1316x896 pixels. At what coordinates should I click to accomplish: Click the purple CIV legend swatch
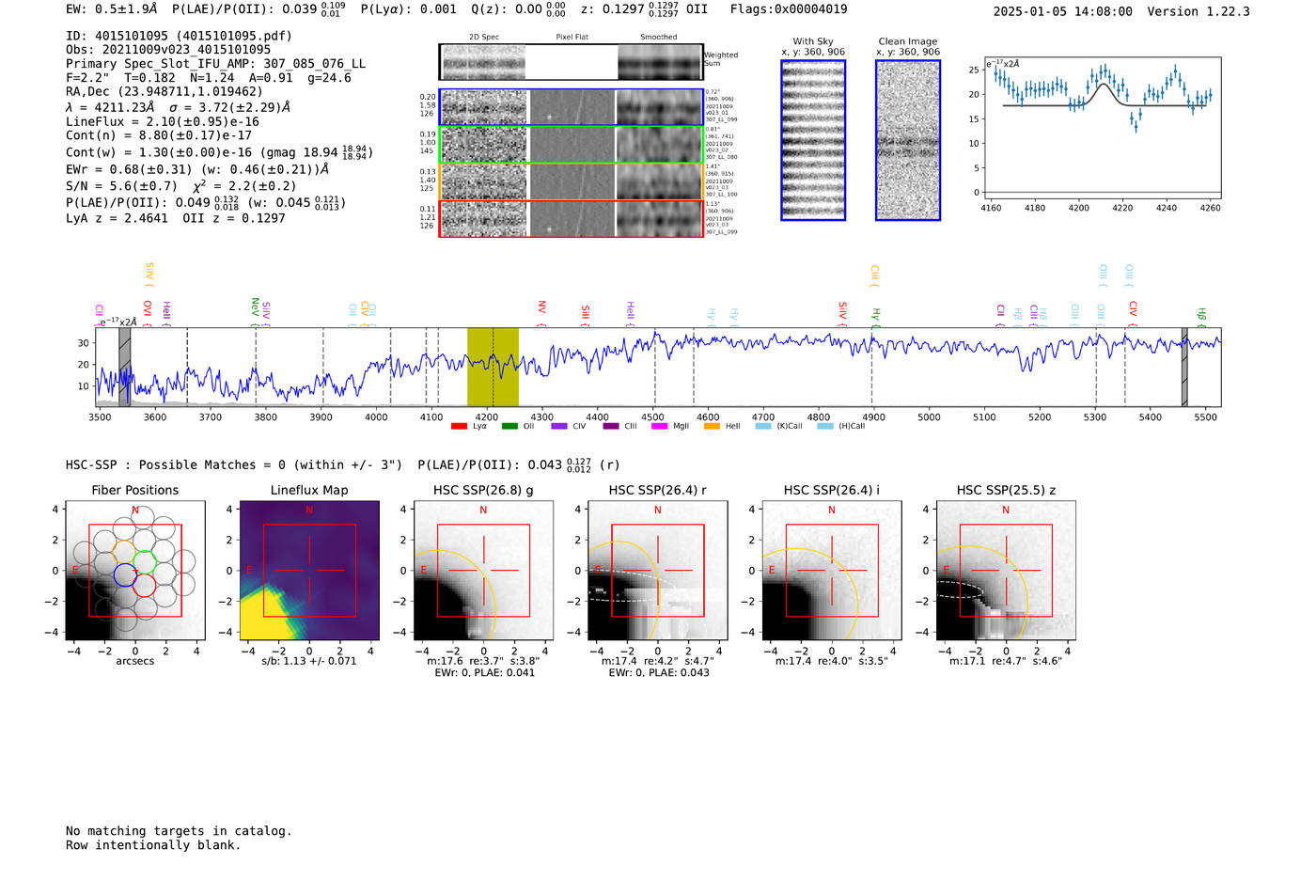coord(559,426)
